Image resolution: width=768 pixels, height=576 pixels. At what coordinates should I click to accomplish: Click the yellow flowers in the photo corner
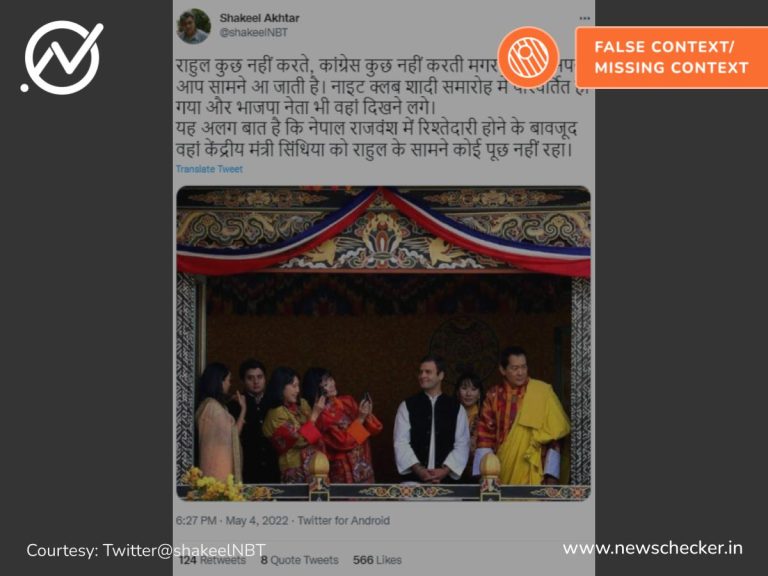tap(214, 484)
